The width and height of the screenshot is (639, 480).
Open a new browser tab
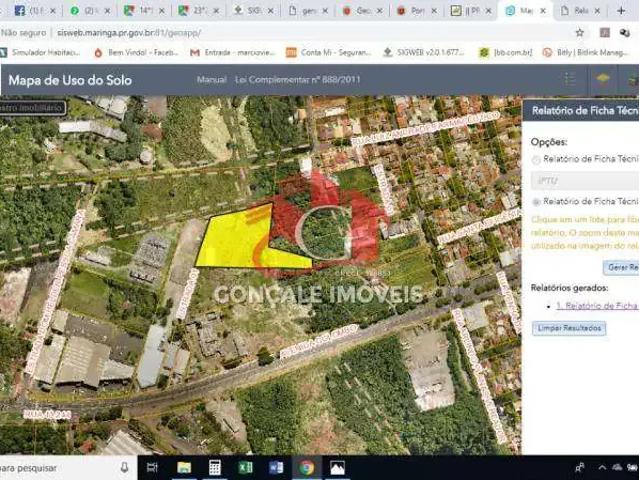coord(621,10)
